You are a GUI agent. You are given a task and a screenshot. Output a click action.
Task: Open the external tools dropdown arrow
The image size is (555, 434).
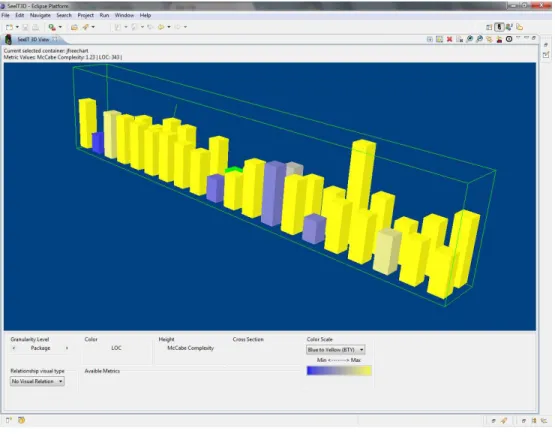point(60,27)
